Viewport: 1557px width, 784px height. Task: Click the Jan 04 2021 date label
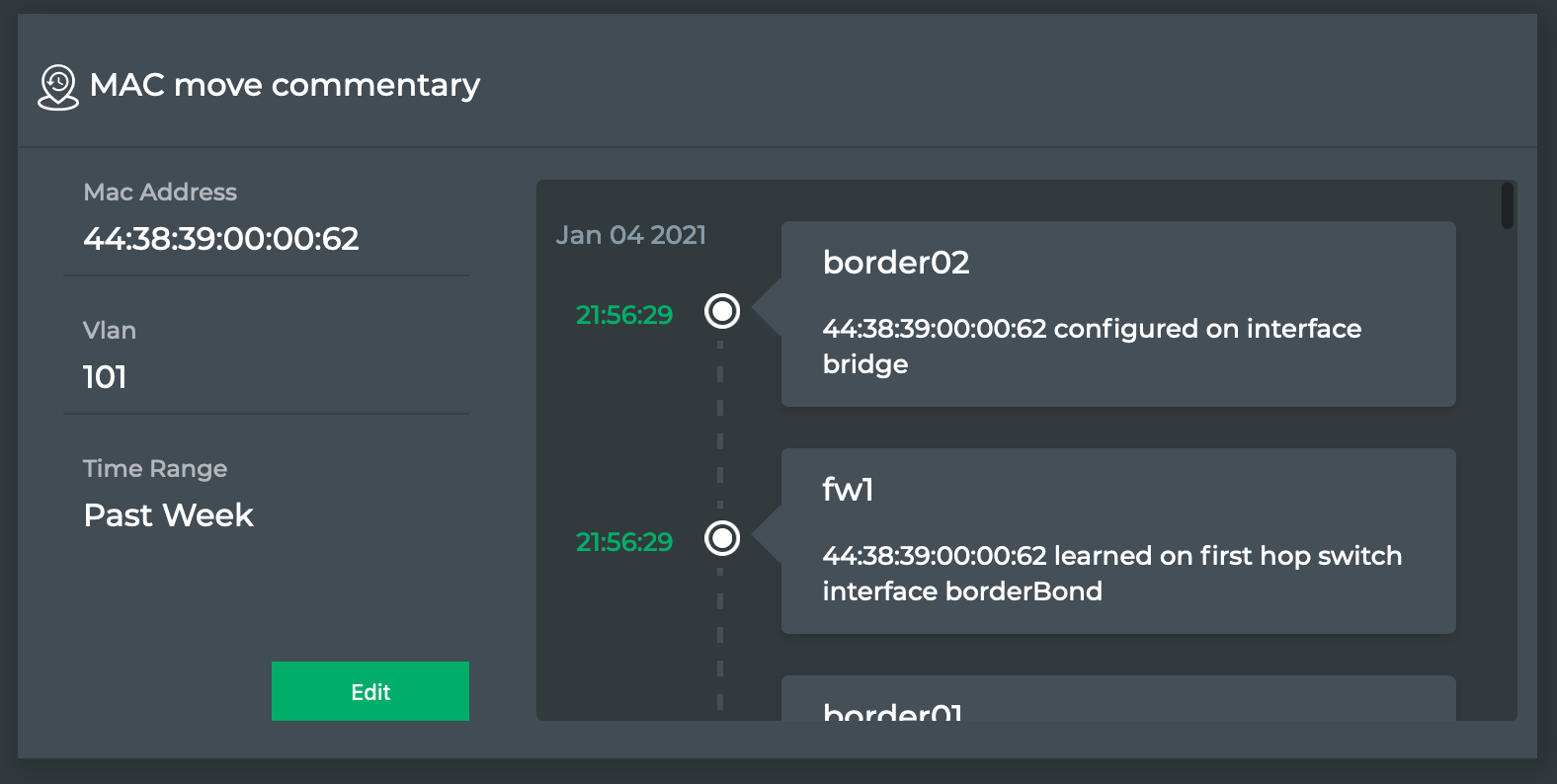click(630, 235)
